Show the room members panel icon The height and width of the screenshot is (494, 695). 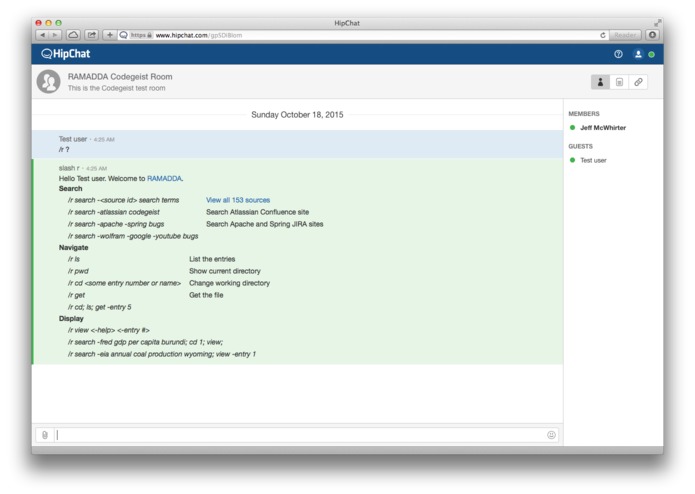[600, 82]
